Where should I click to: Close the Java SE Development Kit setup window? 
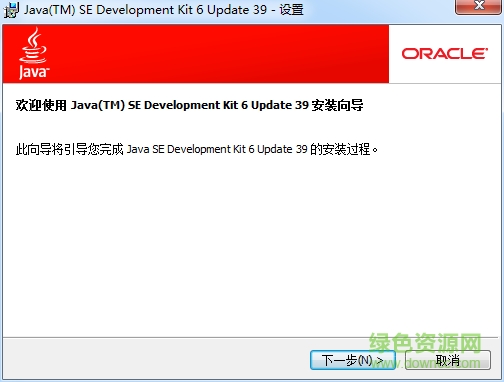click(x=479, y=7)
